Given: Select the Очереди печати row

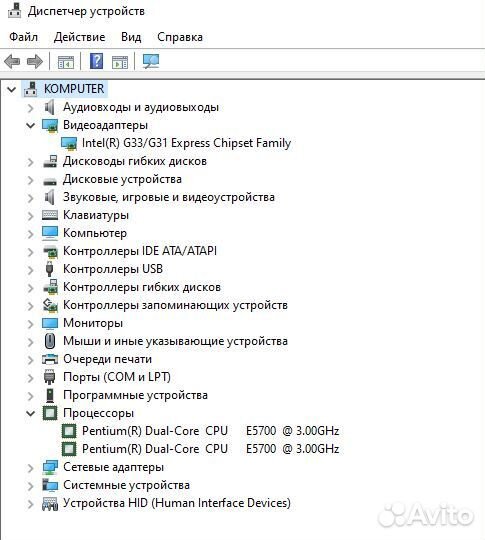Looking at the screenshot, I should [107, 359].
